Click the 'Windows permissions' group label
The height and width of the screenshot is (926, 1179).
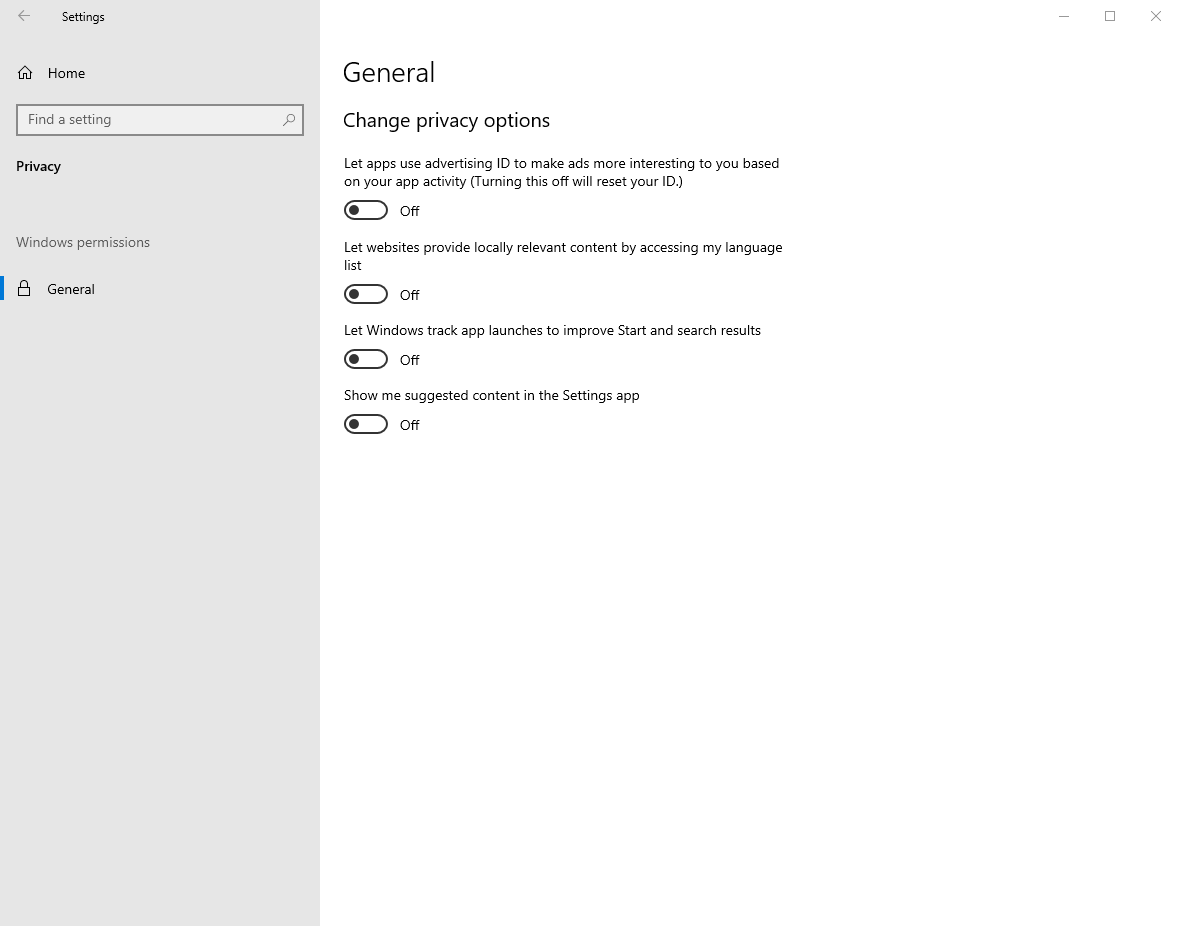coord(83,242)
